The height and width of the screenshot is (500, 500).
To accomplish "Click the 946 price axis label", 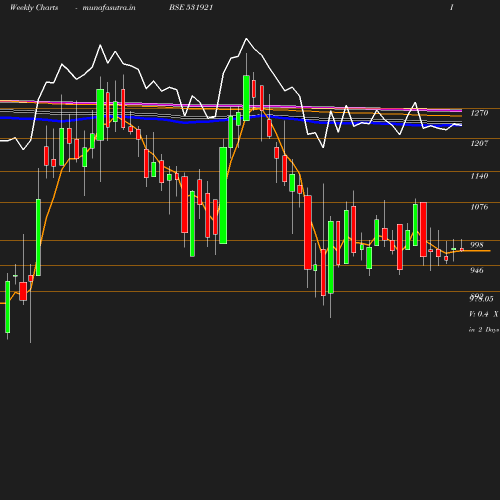I will (477, 270).
